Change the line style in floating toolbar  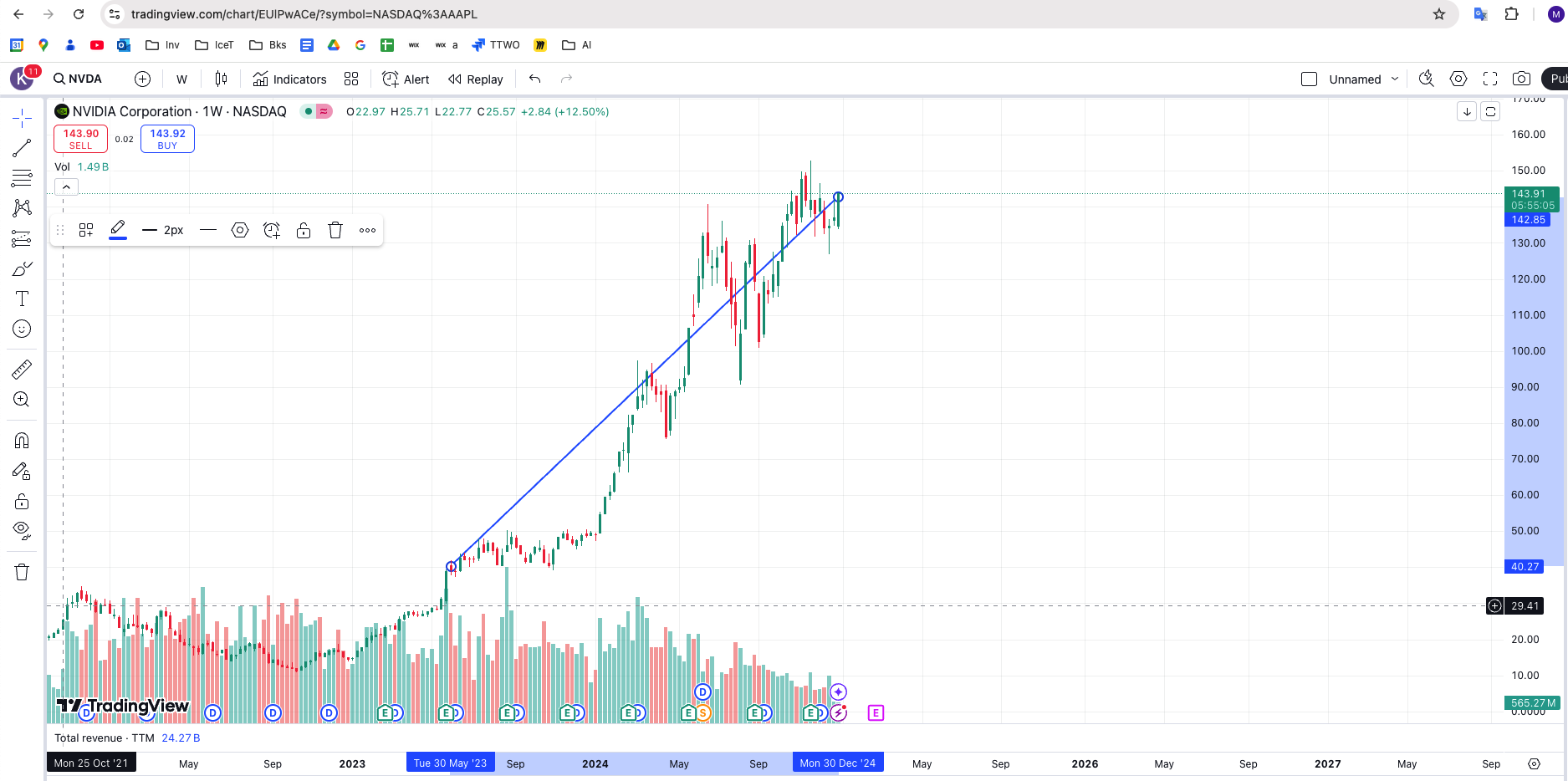coord(209,230)
